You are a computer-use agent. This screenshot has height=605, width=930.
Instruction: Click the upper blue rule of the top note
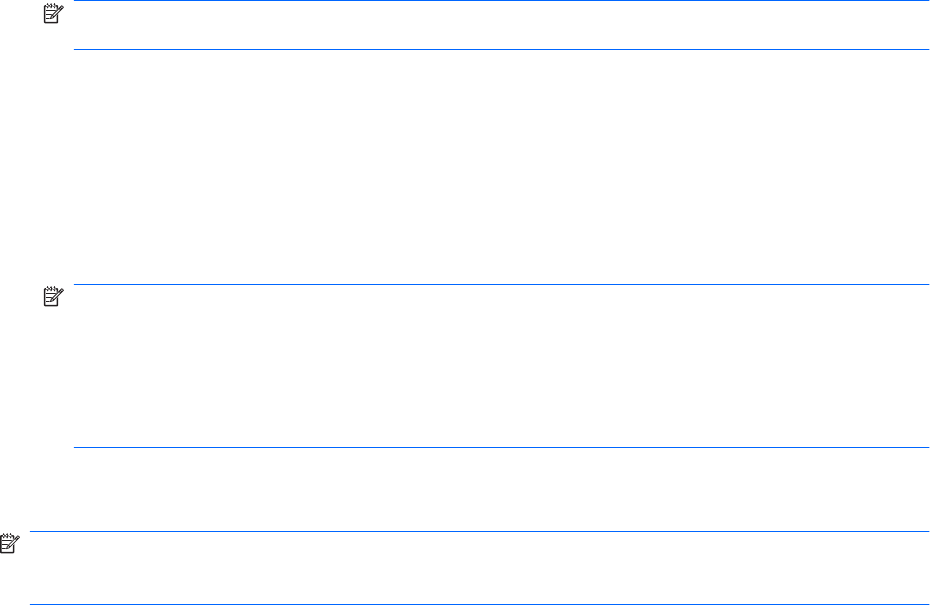[500, 1]
